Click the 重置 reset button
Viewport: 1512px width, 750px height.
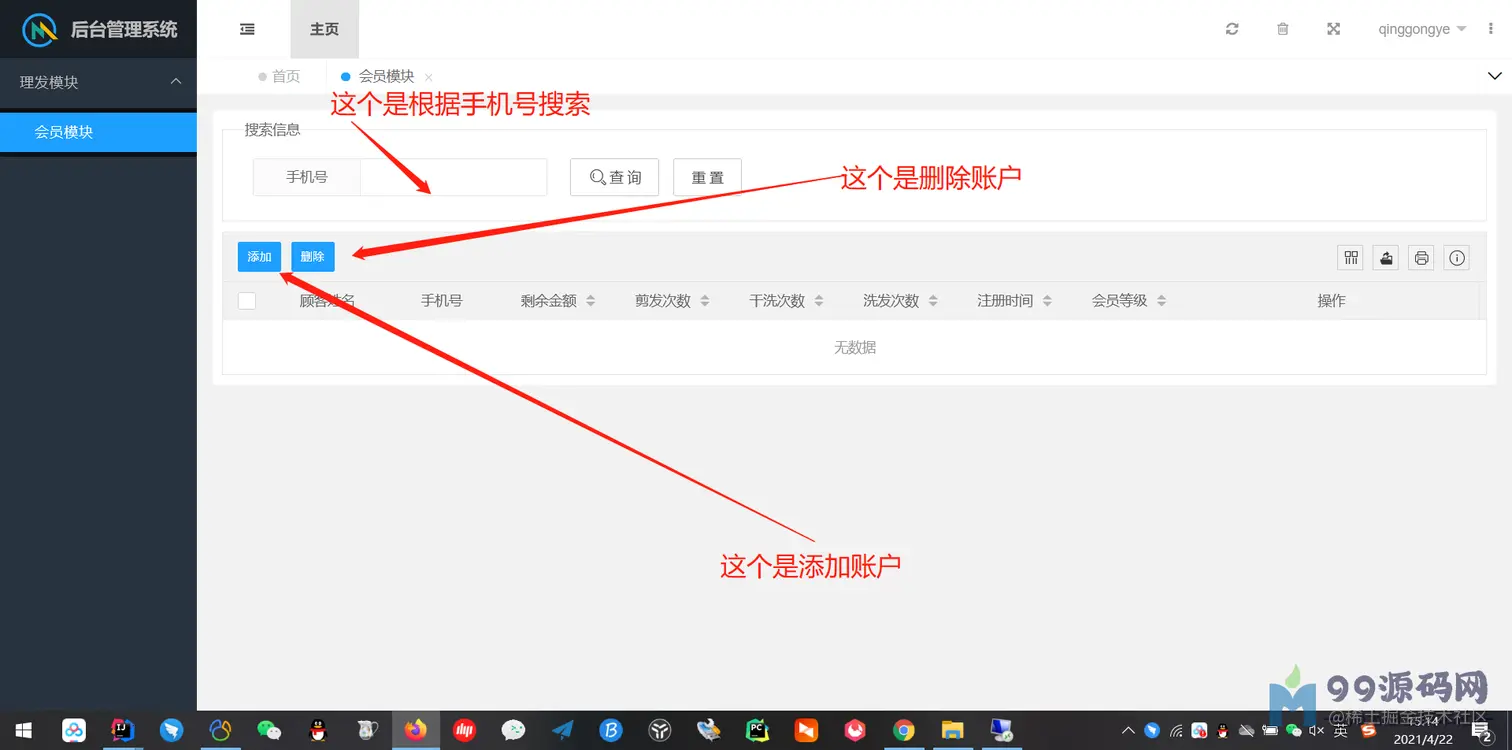coord(707,177)
